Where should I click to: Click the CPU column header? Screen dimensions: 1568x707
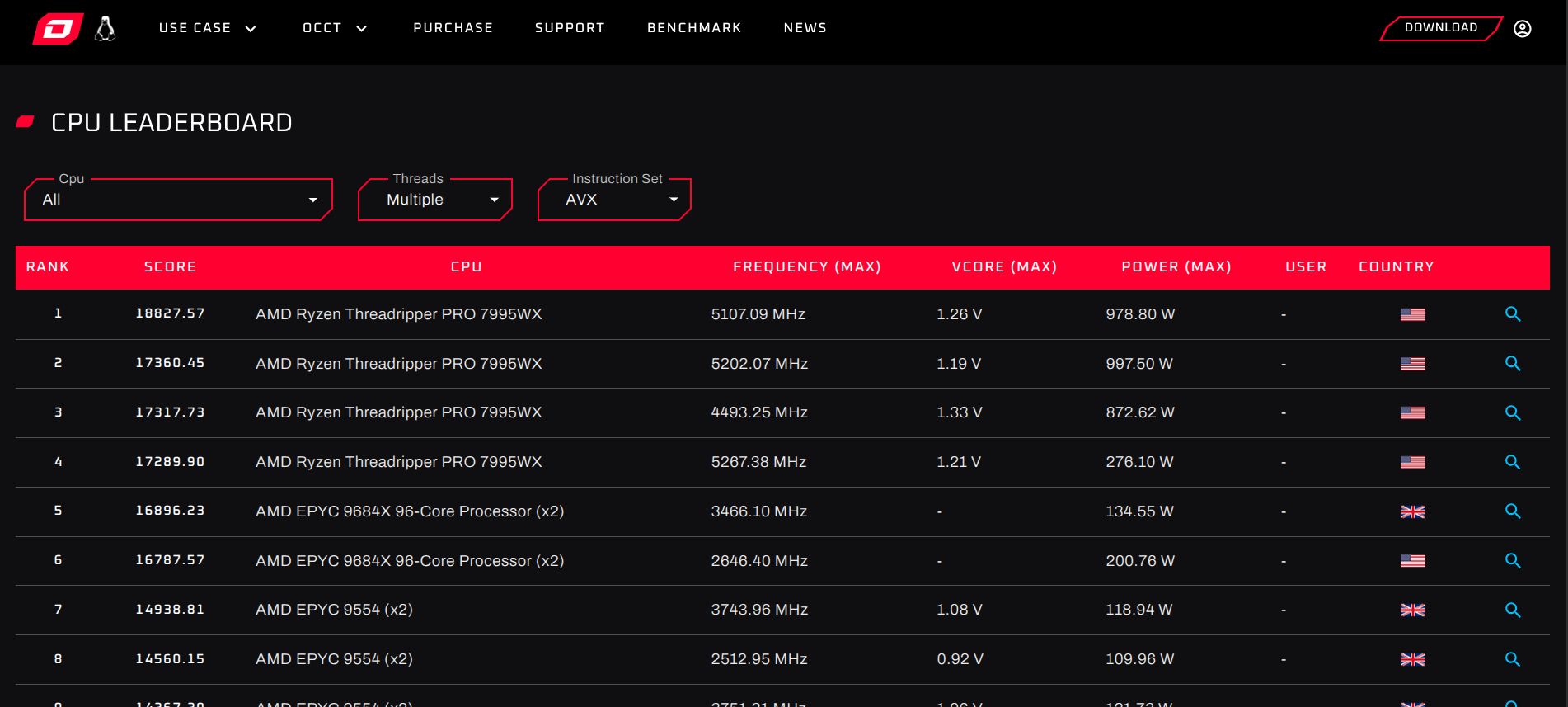(x=466, y=267)
